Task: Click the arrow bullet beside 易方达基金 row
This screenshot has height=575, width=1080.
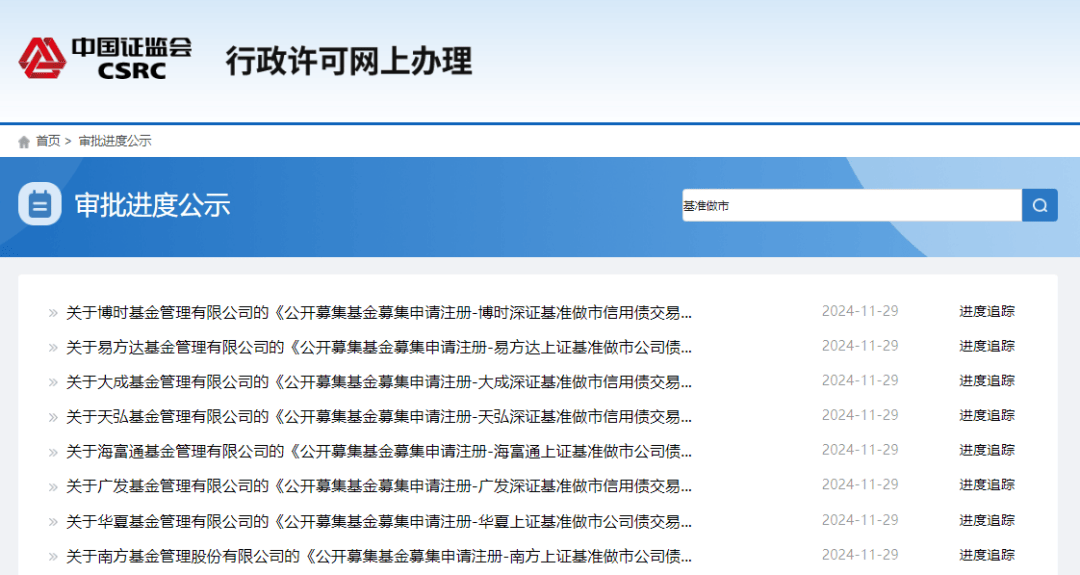Action: click(x=53, y=348)
